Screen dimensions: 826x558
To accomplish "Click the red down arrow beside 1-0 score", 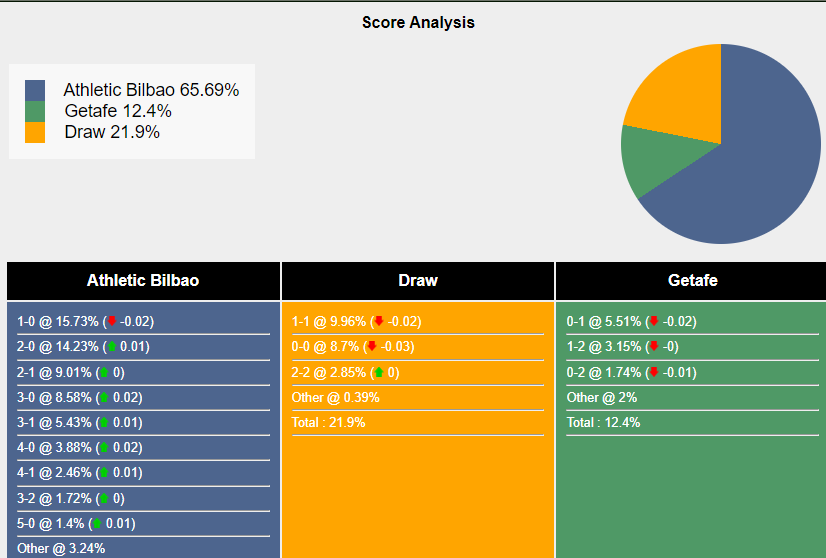I will pos(112,321).
